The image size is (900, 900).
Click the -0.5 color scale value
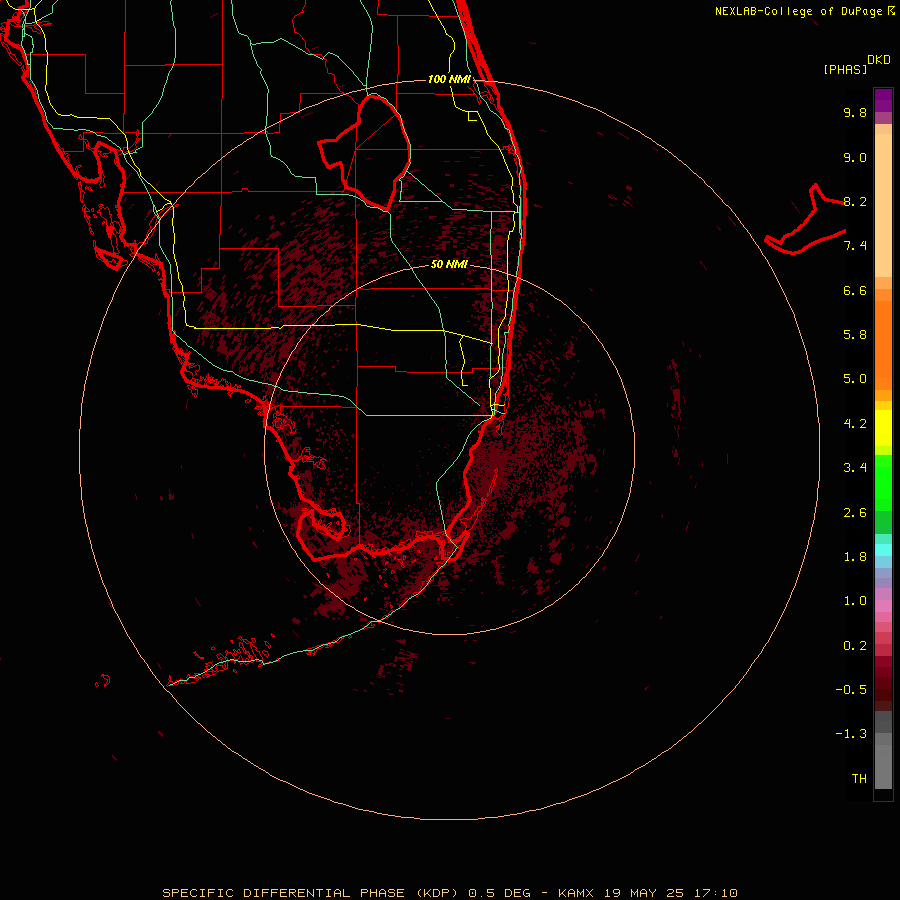click(x=851, y=690)
